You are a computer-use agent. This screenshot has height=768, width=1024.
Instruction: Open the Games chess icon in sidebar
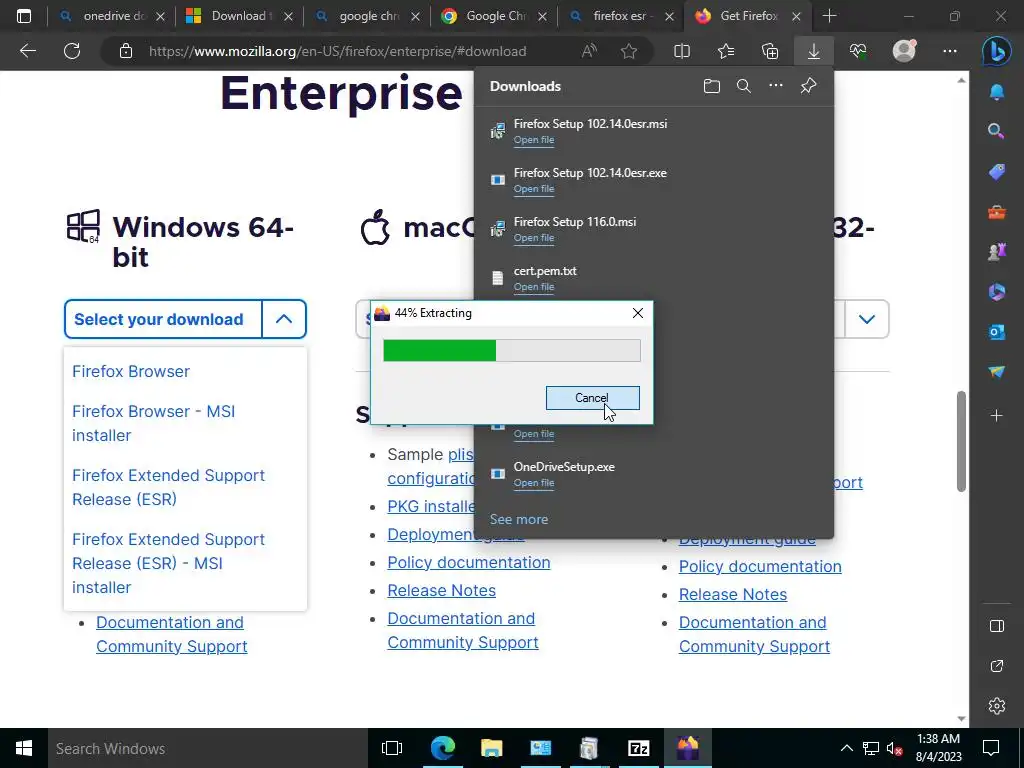point(997,251)
